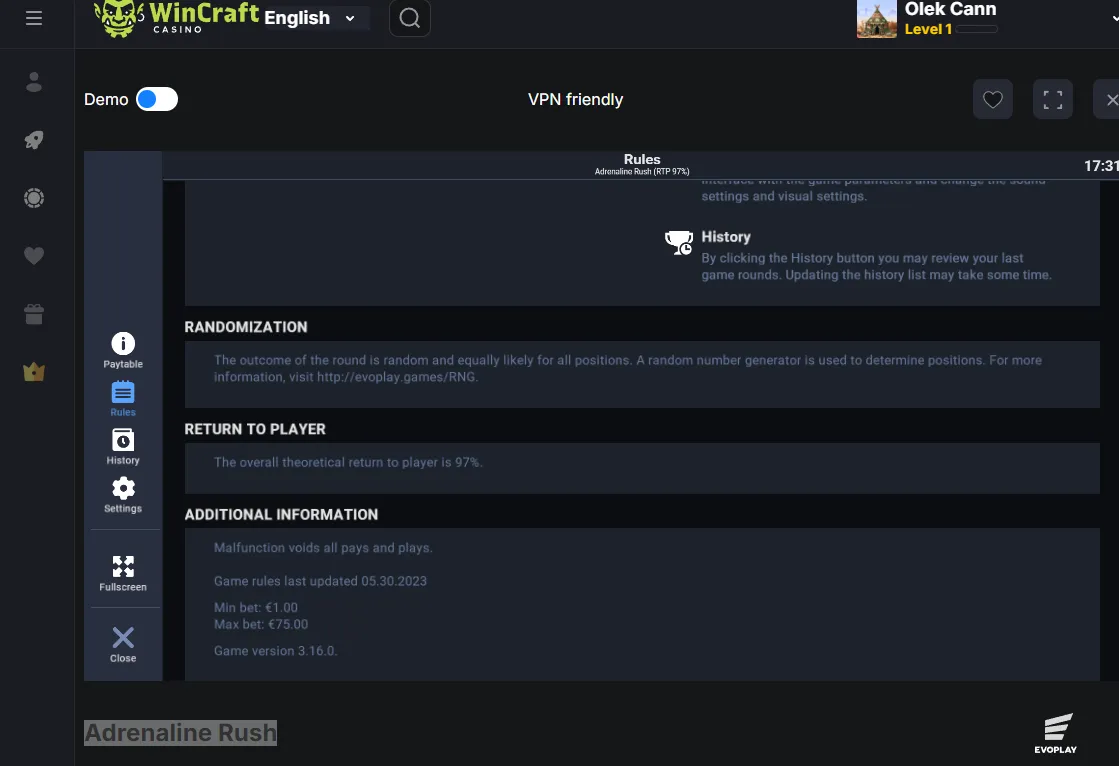Open the hamburger menu
Image resolution: width=1119 pixels, height=766 pixels.
click(34, 18)
